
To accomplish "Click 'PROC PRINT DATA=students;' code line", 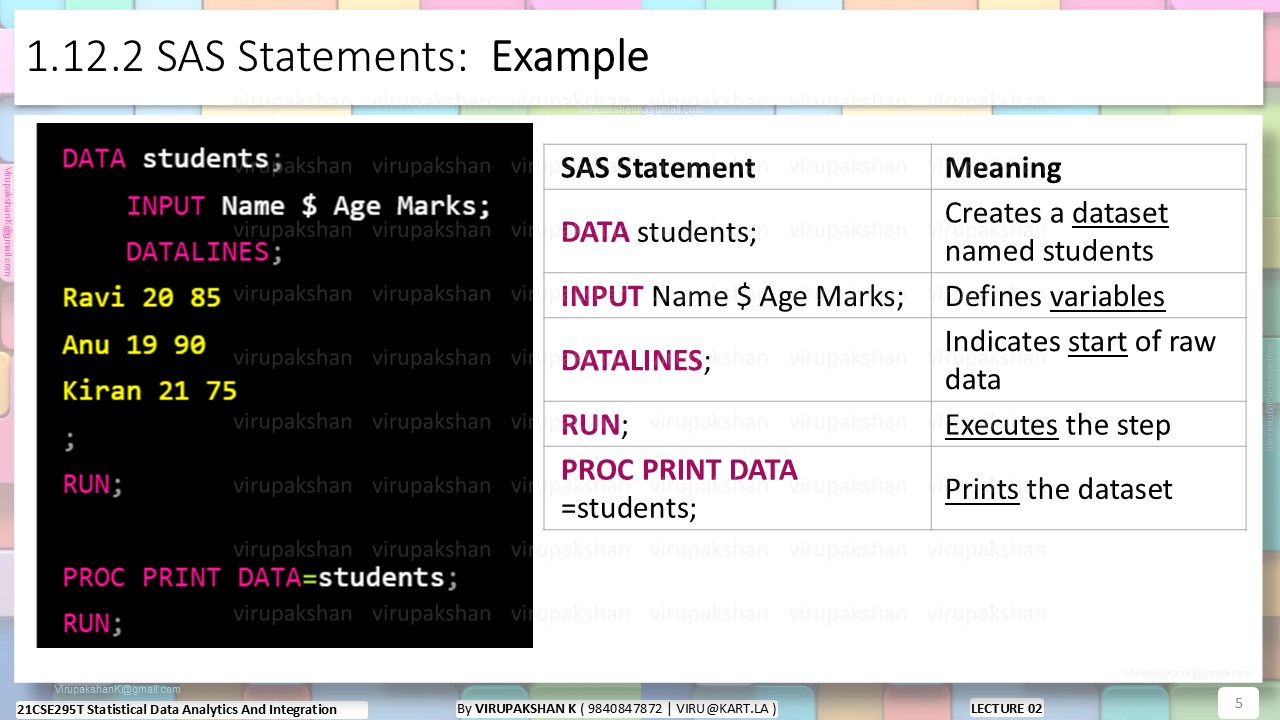I will (x=260, y=578).
